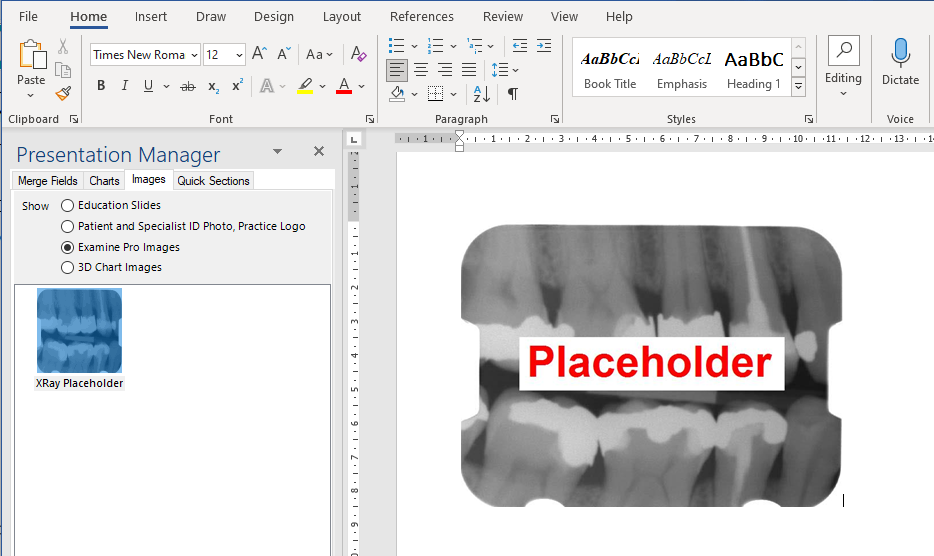This screenshot has height=556, width=934.
Task: Open the Borders dropdown arrow
Action: pyautogui.click(x=454, y=94)
